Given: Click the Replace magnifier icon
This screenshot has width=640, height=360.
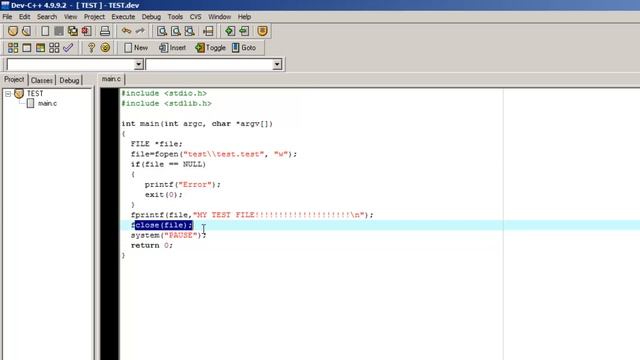Looking at the screenshot, I should click(176, 31).
